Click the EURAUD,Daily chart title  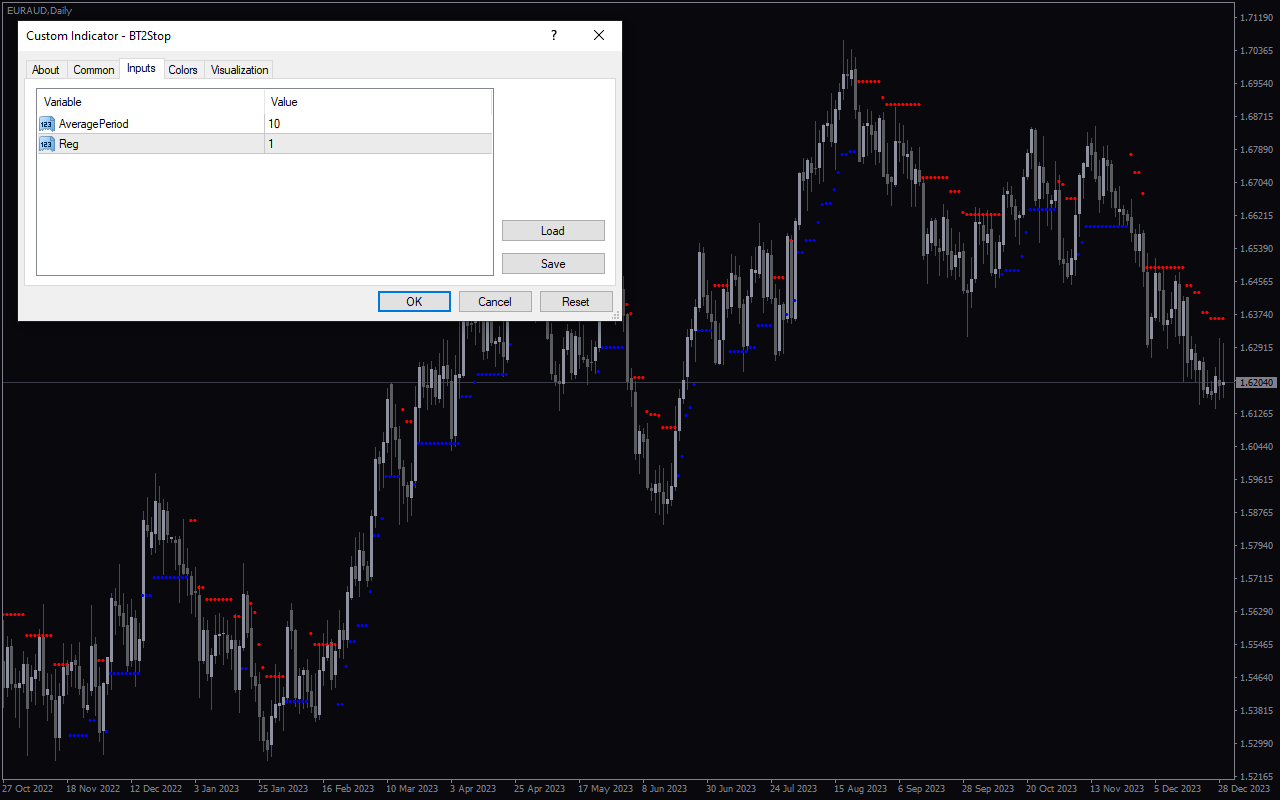tap(38, 9)
